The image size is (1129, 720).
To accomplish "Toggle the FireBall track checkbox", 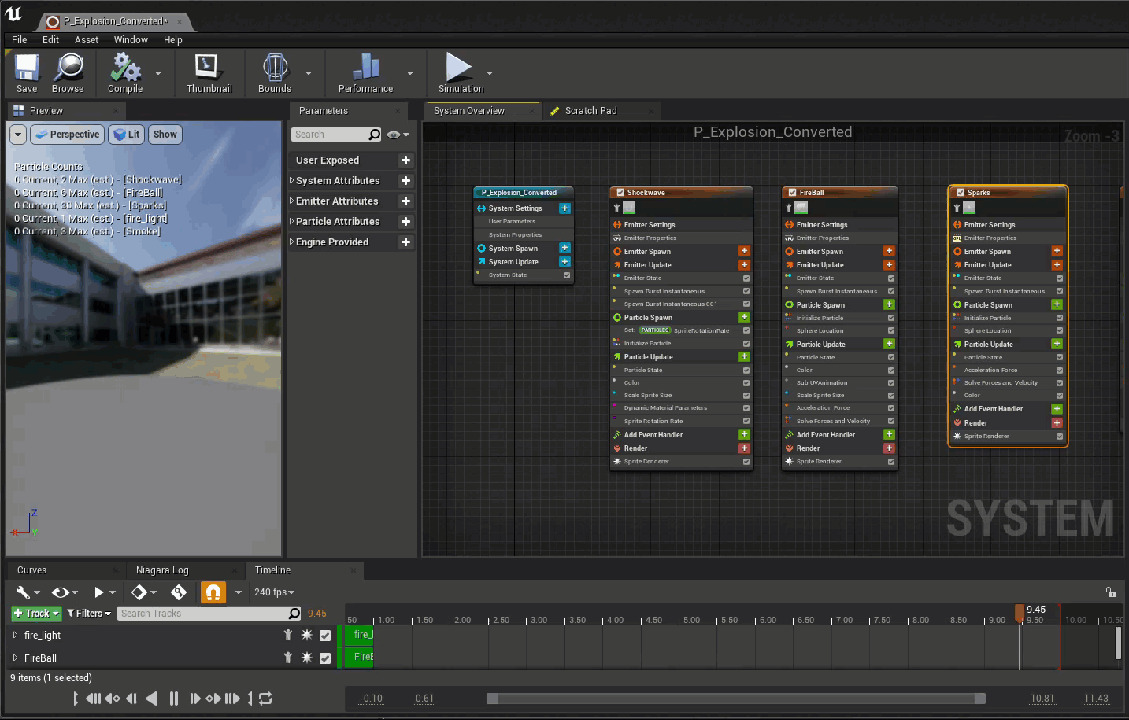I will pyautogui.click(x=324, y=658).
